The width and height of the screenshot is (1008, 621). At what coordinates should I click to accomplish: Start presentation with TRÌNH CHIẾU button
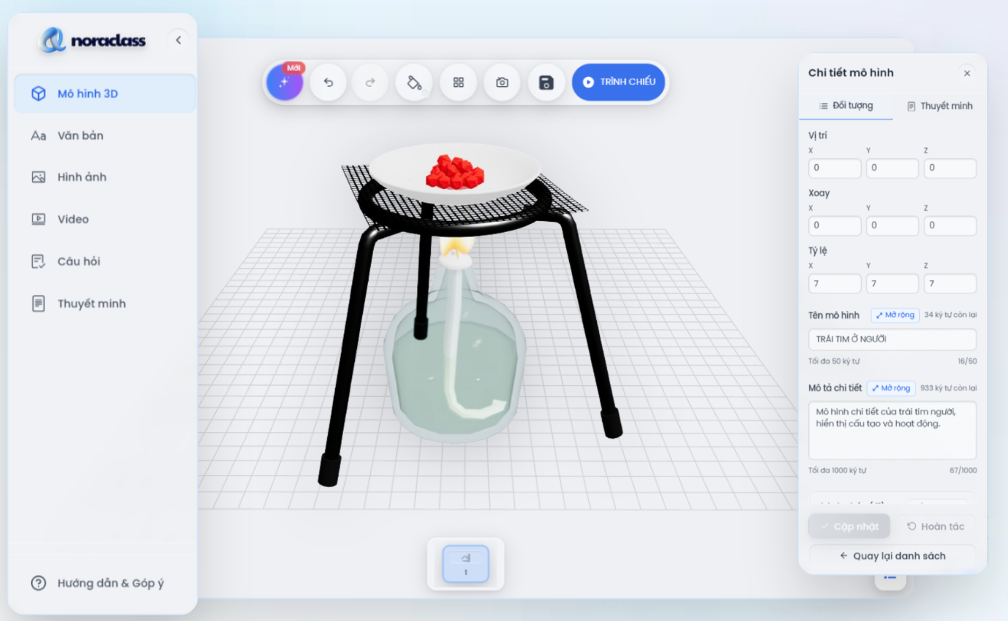click(618, 82)
